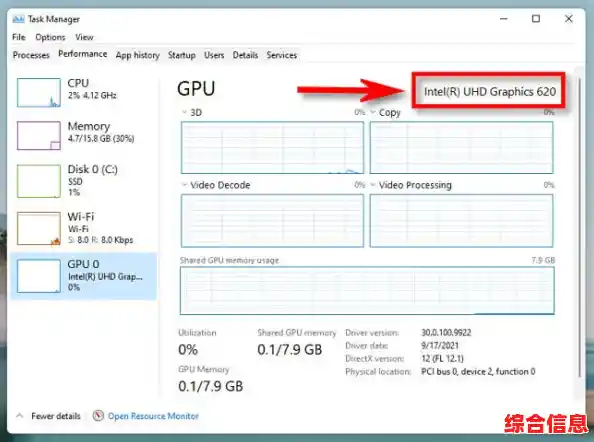Open the Users tab

point(214,55)
